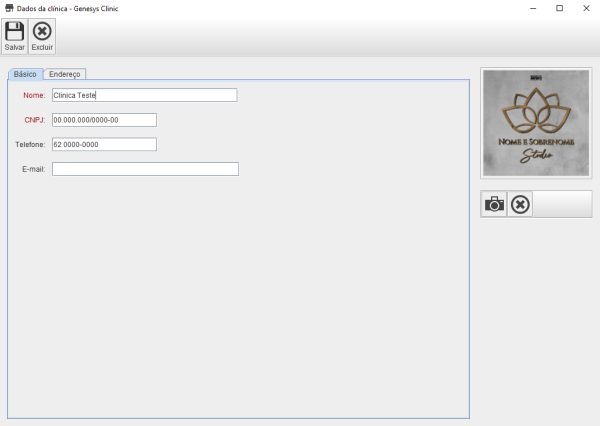Image resolution: width=600 pixels, height=426 pixels.
Task: Click the clinic logo preview image
Action: [x=535, y=123]
